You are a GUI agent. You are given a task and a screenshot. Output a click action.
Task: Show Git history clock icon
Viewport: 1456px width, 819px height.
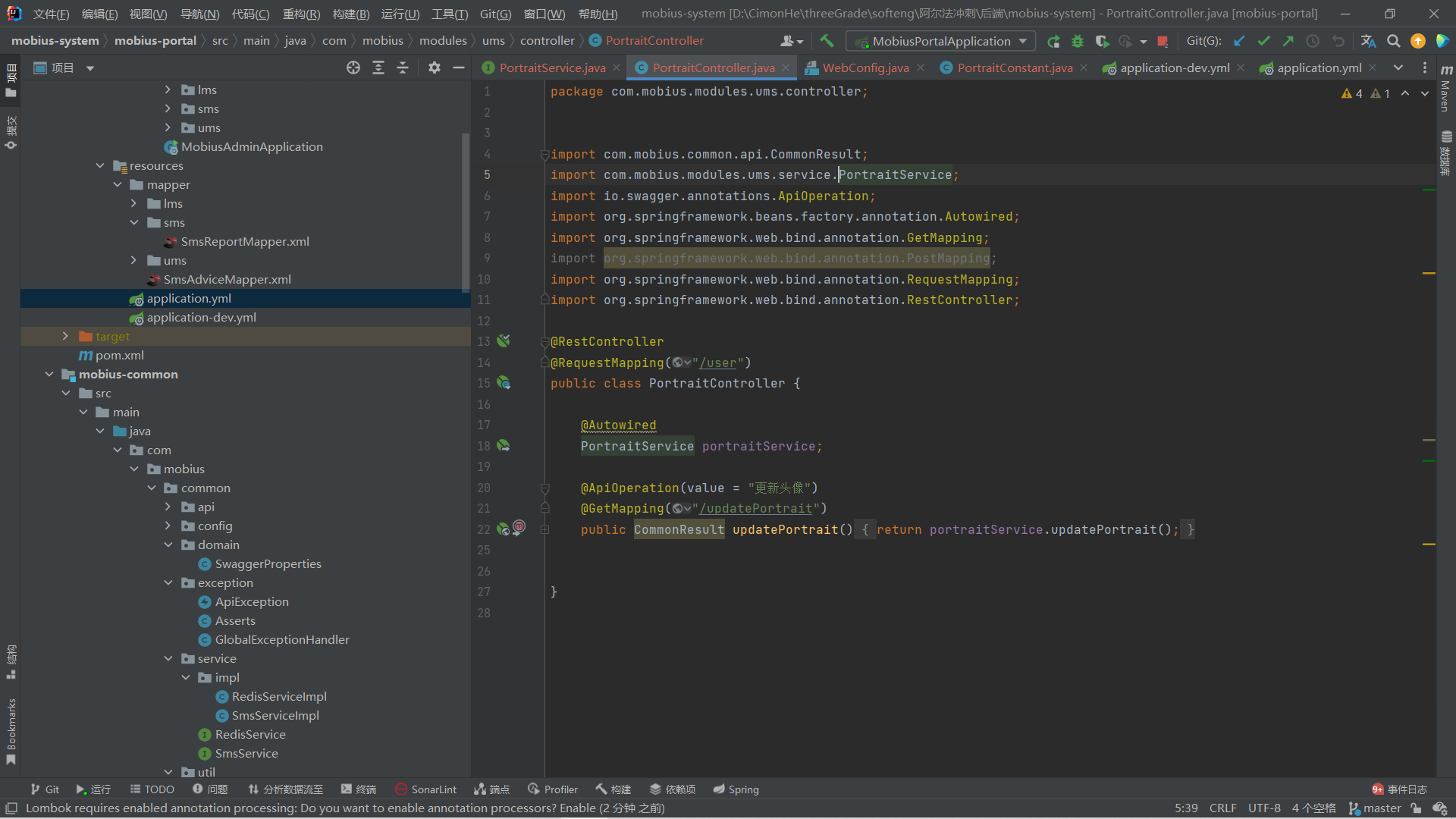coord(1313,41)
